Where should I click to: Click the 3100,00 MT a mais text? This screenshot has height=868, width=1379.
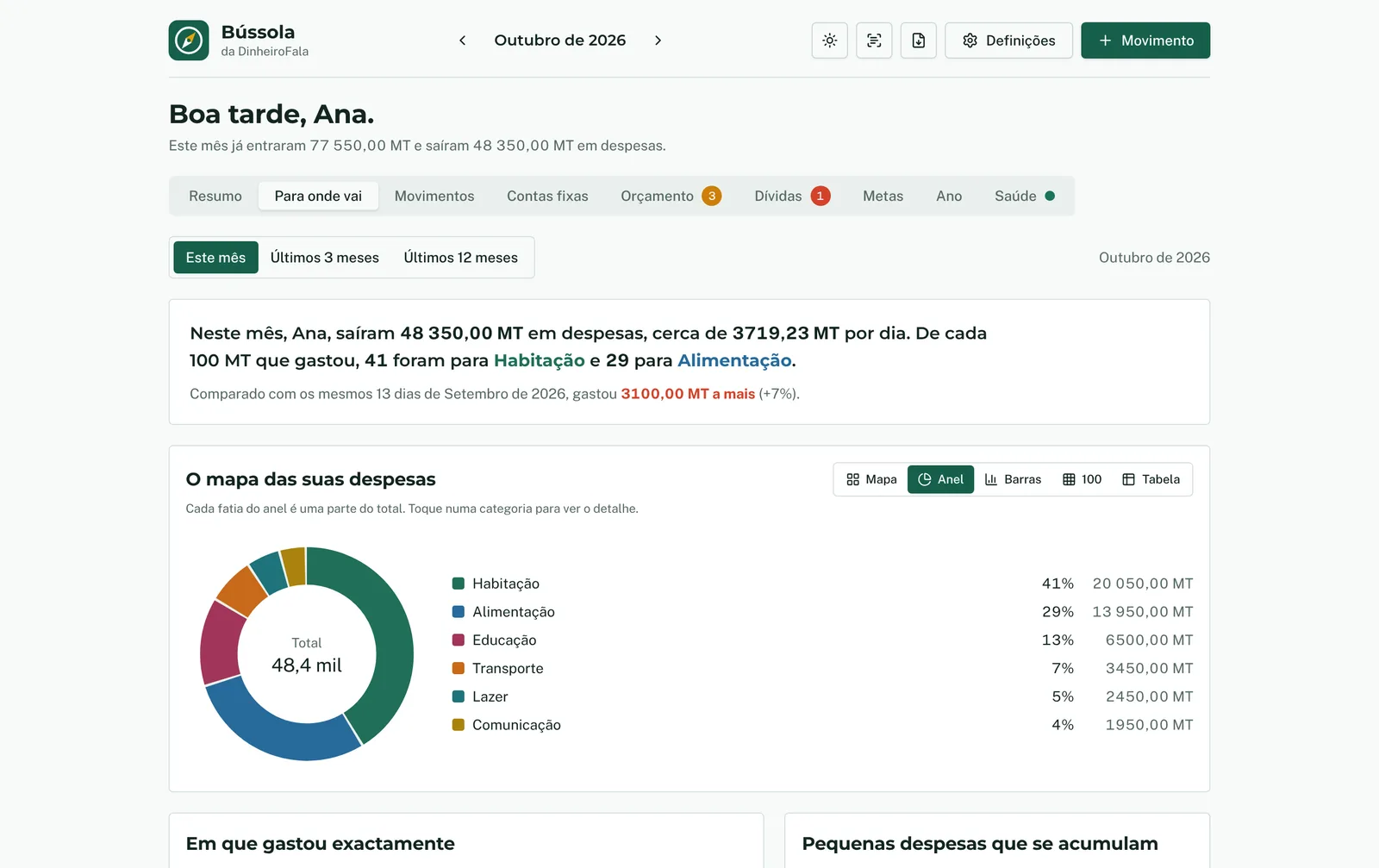click(688, 394)
